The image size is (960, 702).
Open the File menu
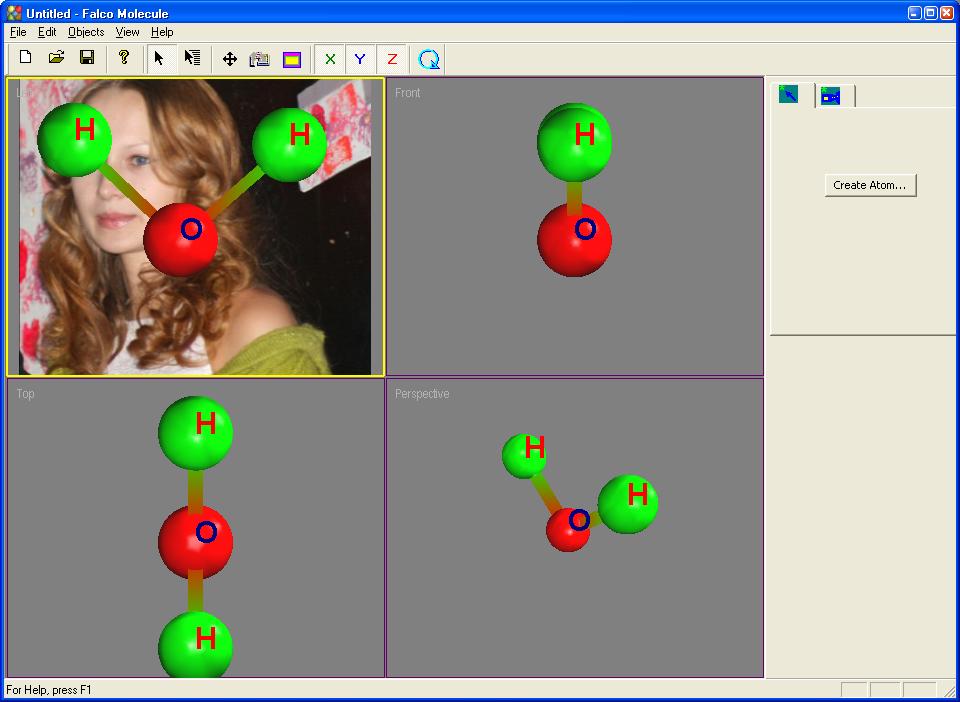pyautogui.click(x=18, y=32)
